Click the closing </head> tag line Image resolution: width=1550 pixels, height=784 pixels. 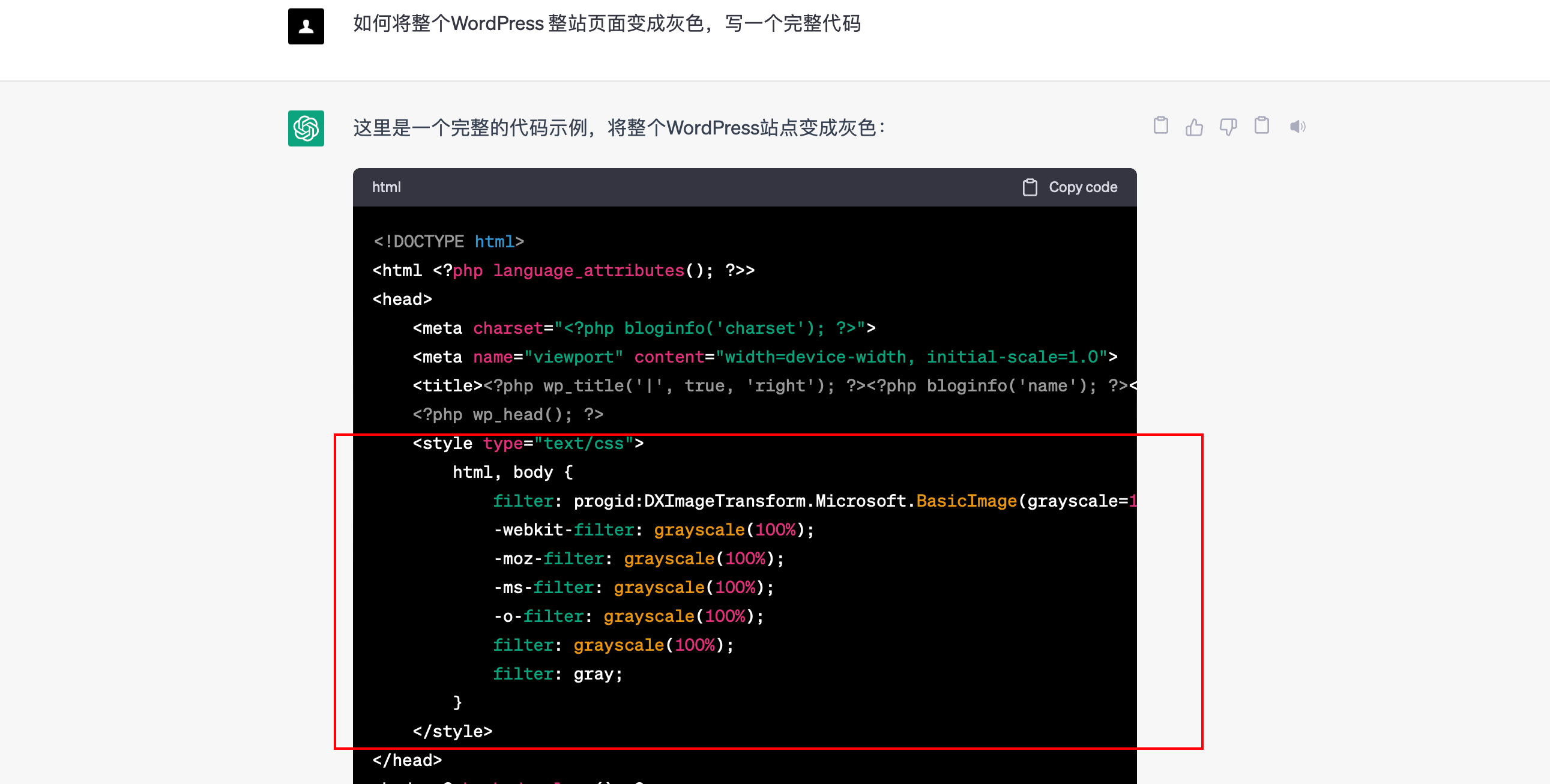click(408, 761)
